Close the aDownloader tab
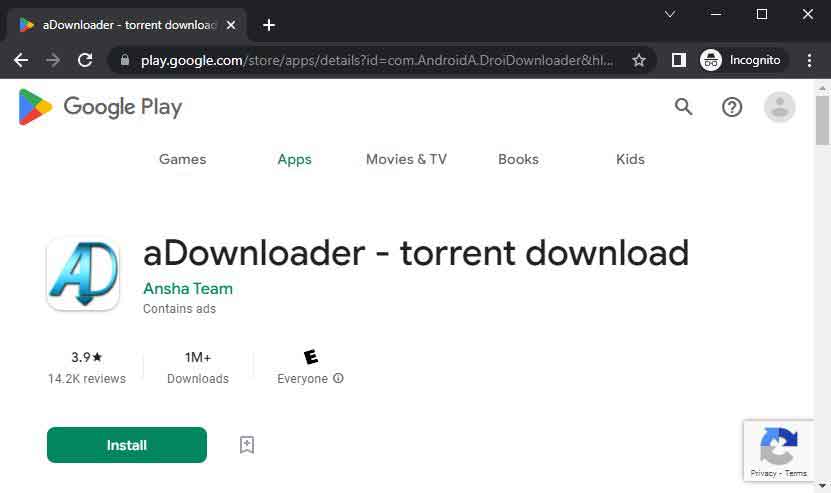This screenshot has height=493, width=831. 231,25
